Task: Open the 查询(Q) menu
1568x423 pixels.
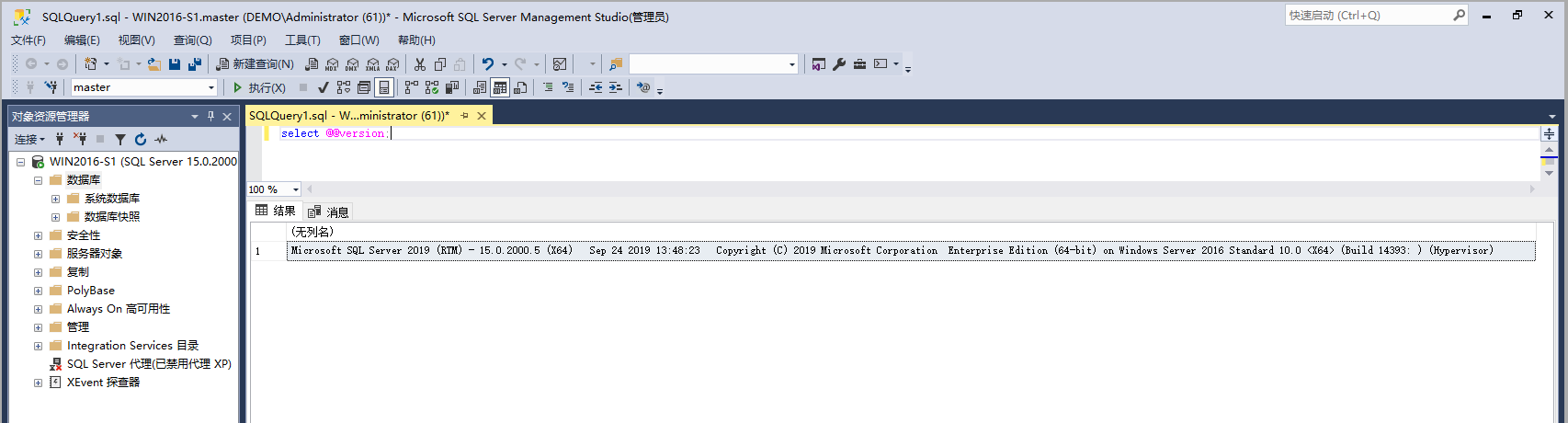Action: (x=193, y=40)
